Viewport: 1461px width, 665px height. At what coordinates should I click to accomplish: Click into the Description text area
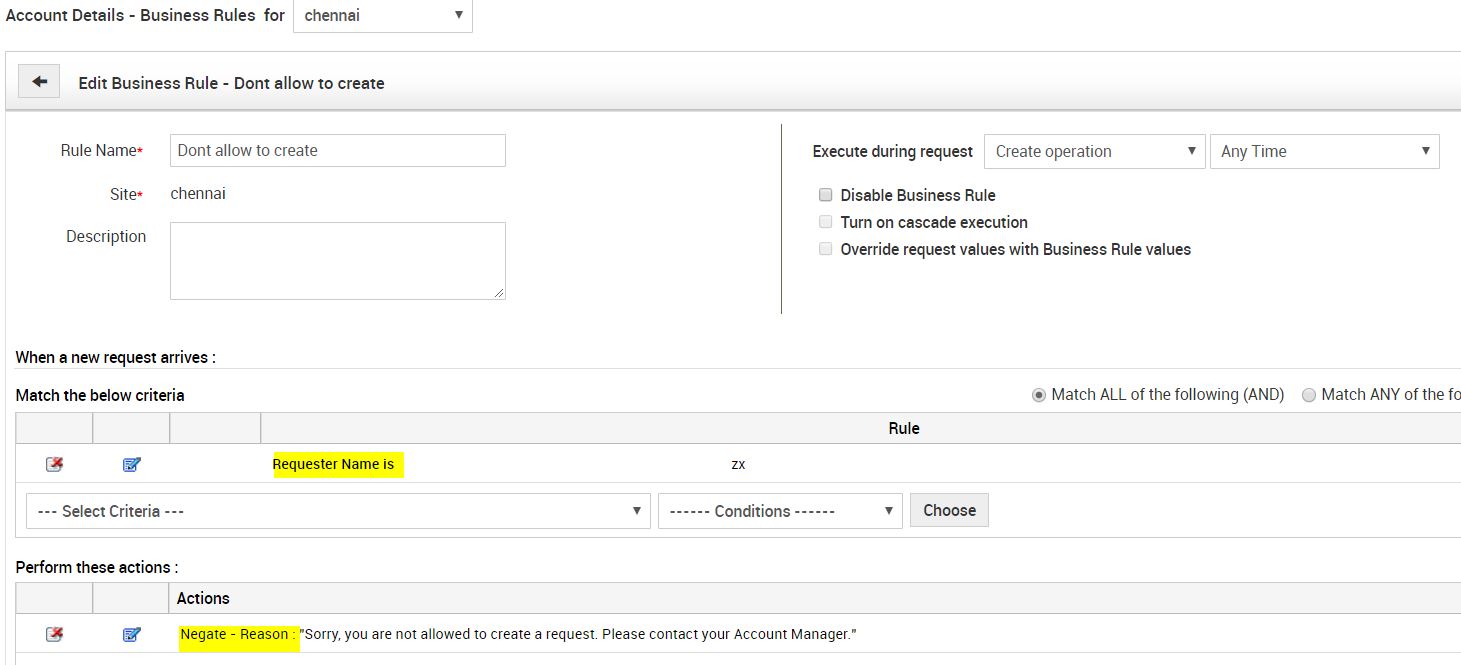pyautogui.click(x=337, y=260)
